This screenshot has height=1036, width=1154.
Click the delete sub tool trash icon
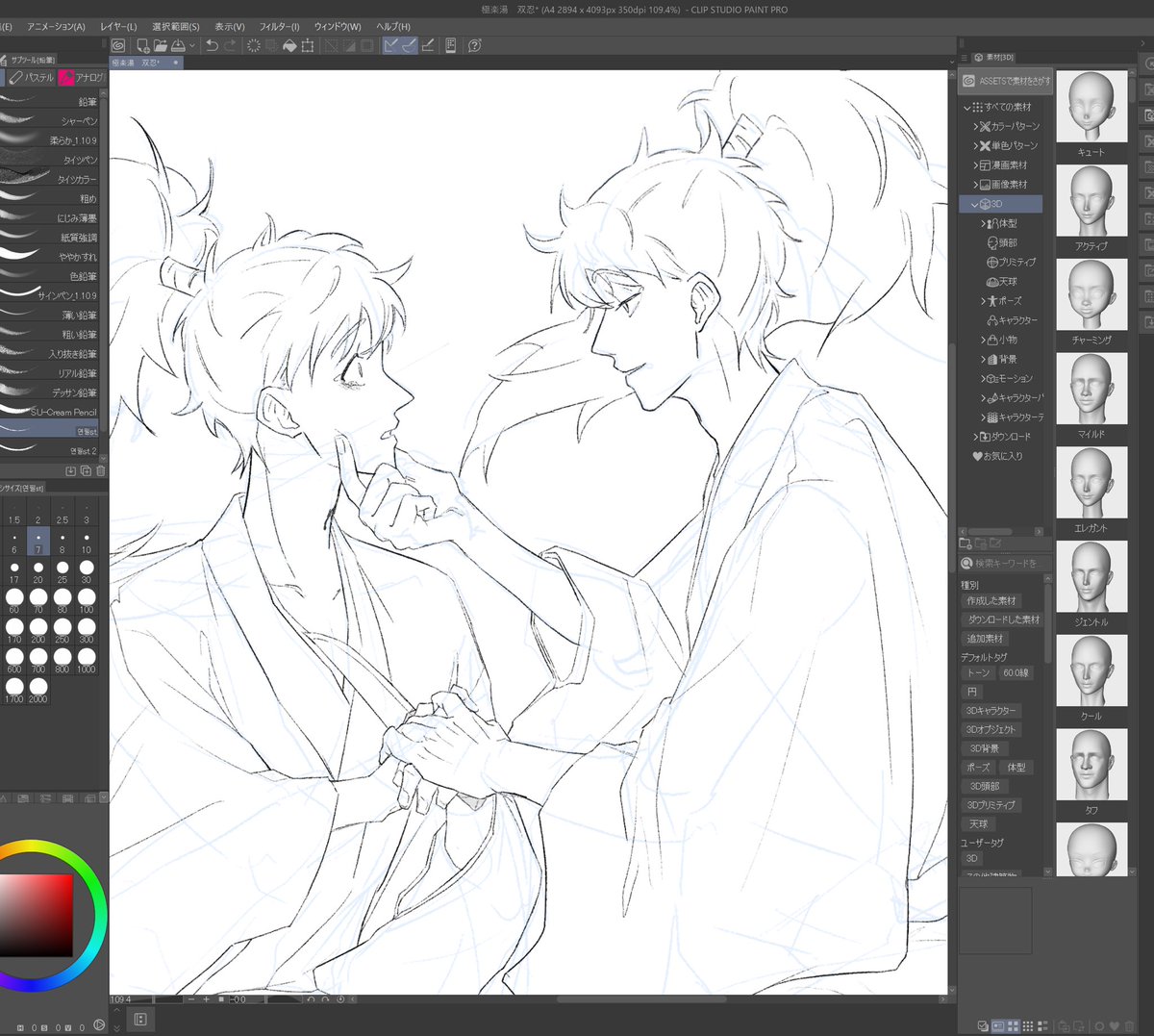pyautogui.click(x=100, y=470)
